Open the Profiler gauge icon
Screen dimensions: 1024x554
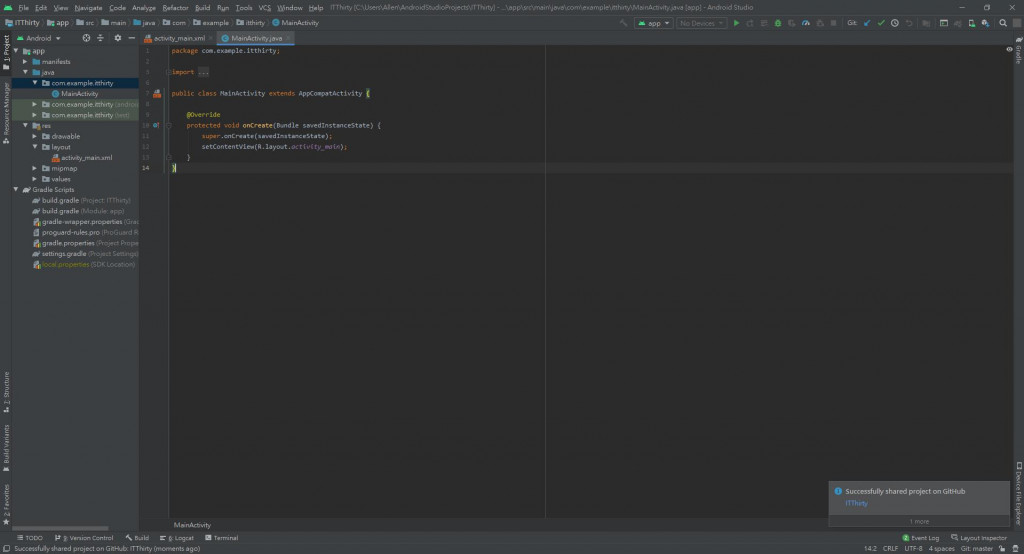806,23
